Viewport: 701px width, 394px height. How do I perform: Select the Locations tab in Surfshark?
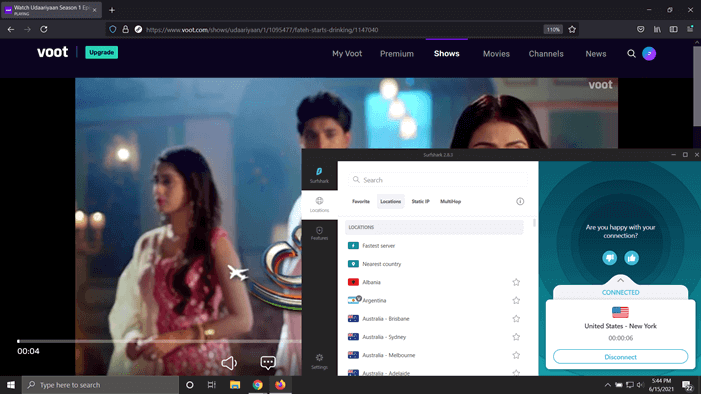tap(390, 202)
